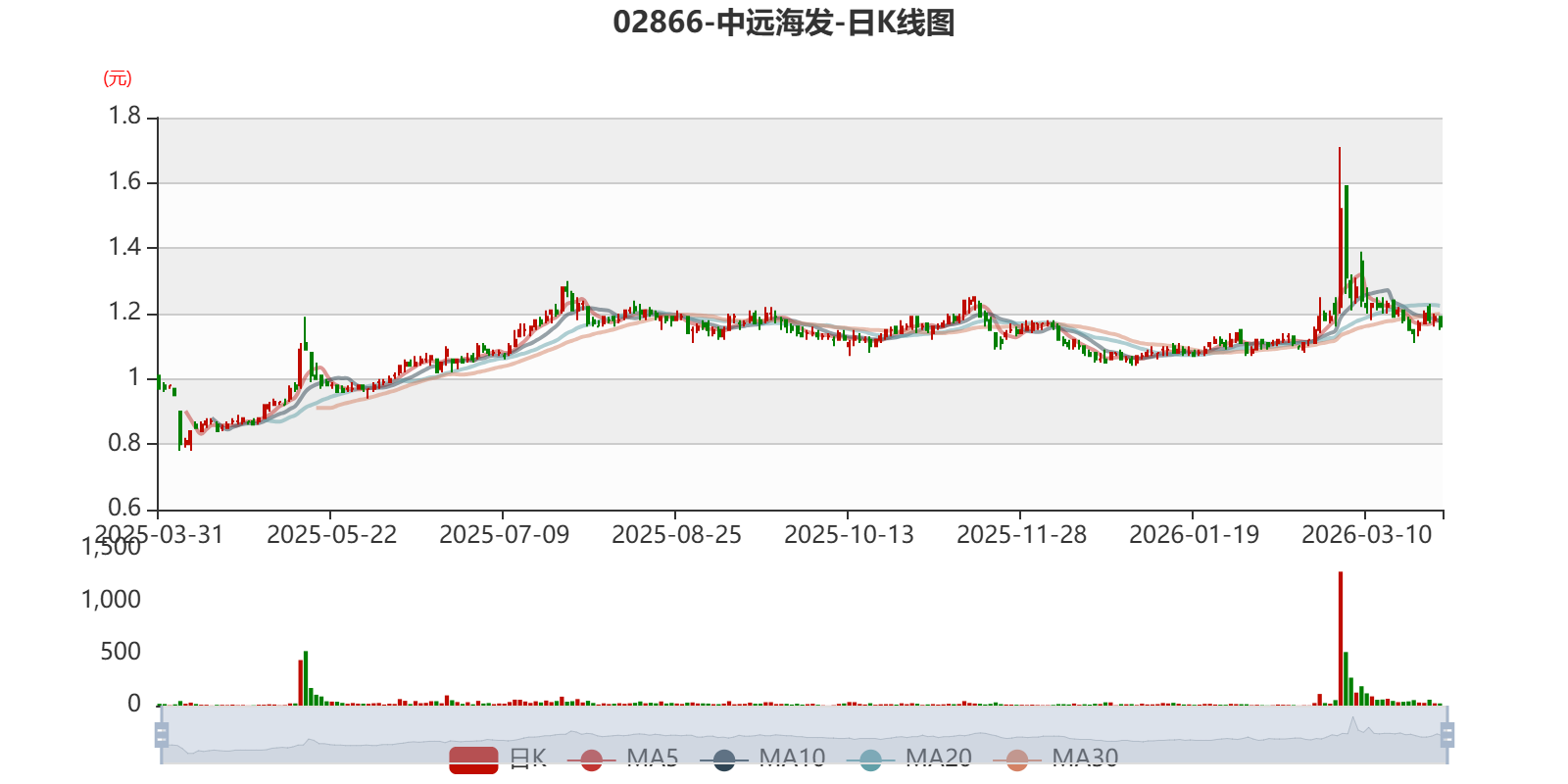Click the left handle of the zoom slider

pos(162,735)
